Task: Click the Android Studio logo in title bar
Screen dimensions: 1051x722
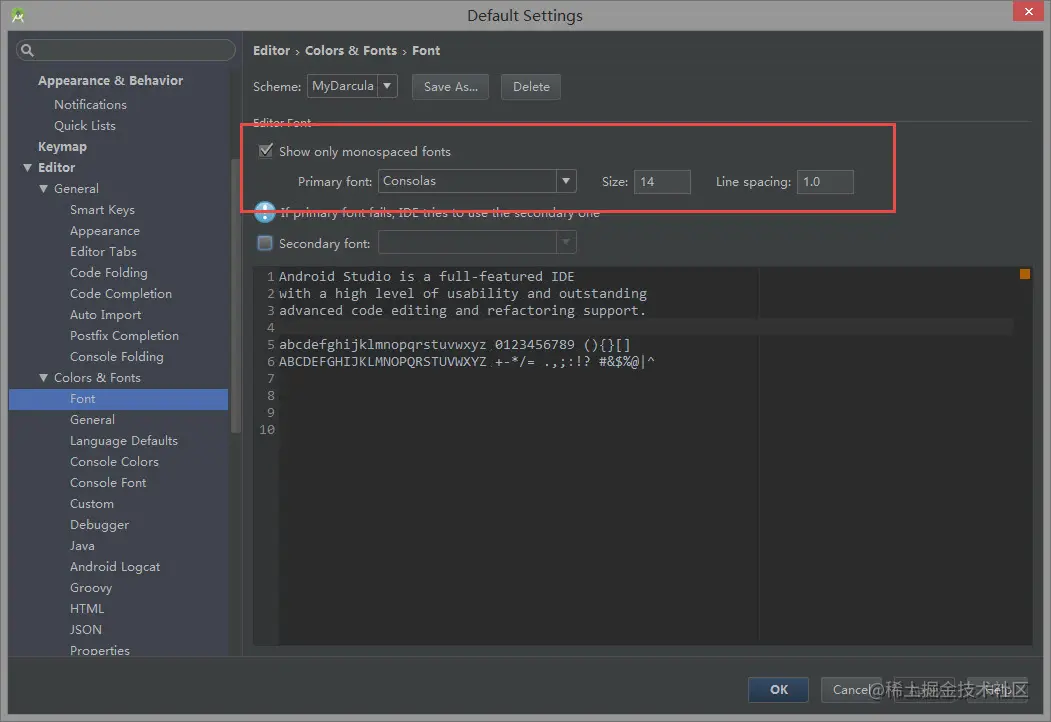Action: click(x=18, y=15)
